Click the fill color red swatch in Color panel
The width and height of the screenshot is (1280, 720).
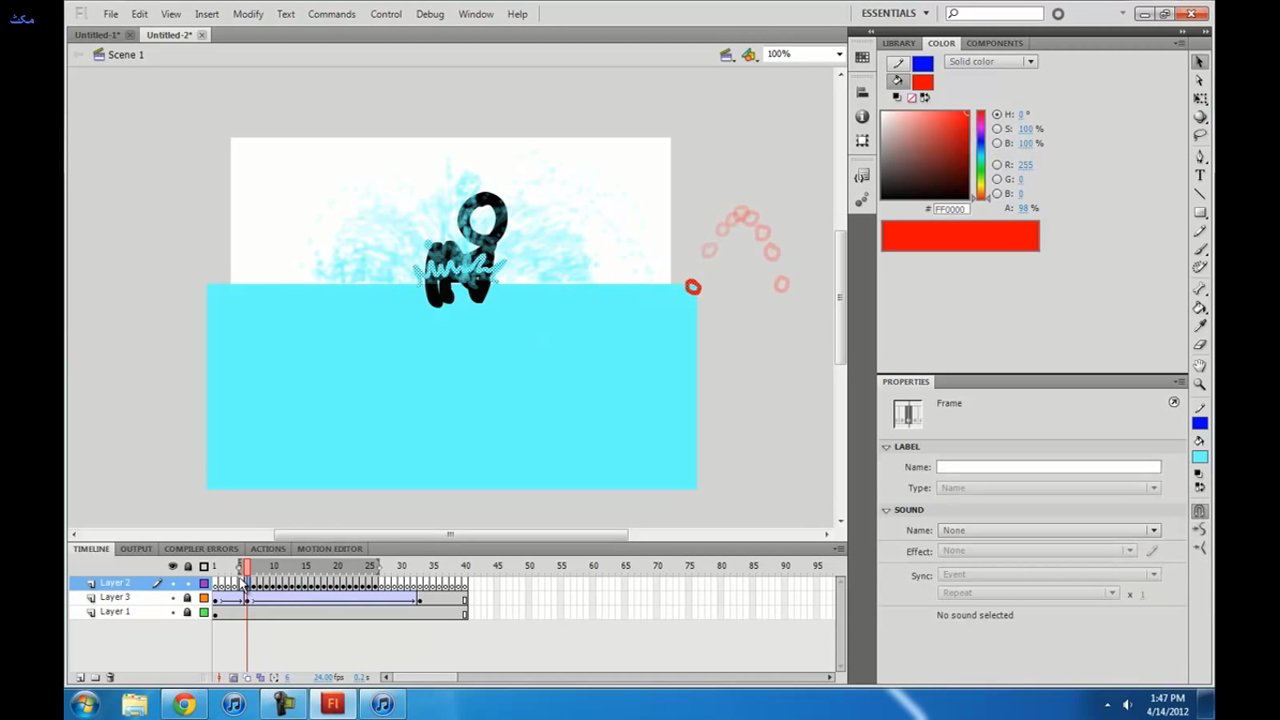(x=922, y=82)
